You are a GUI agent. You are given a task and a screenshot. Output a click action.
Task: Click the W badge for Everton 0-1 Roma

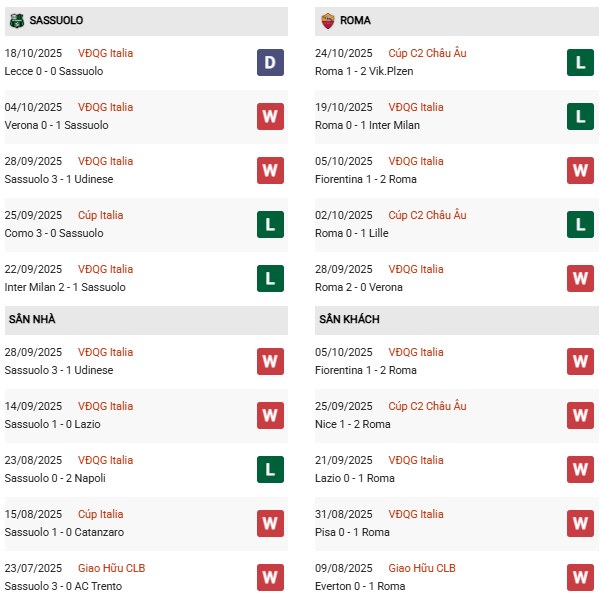pyautogui.click(x=580, y=578)
